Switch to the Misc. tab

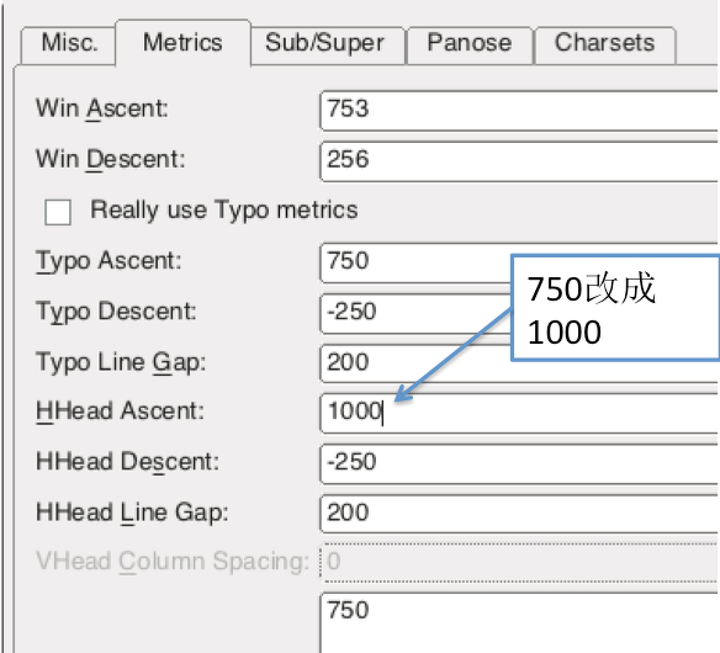pyautogui.click(x=68, y=43)
